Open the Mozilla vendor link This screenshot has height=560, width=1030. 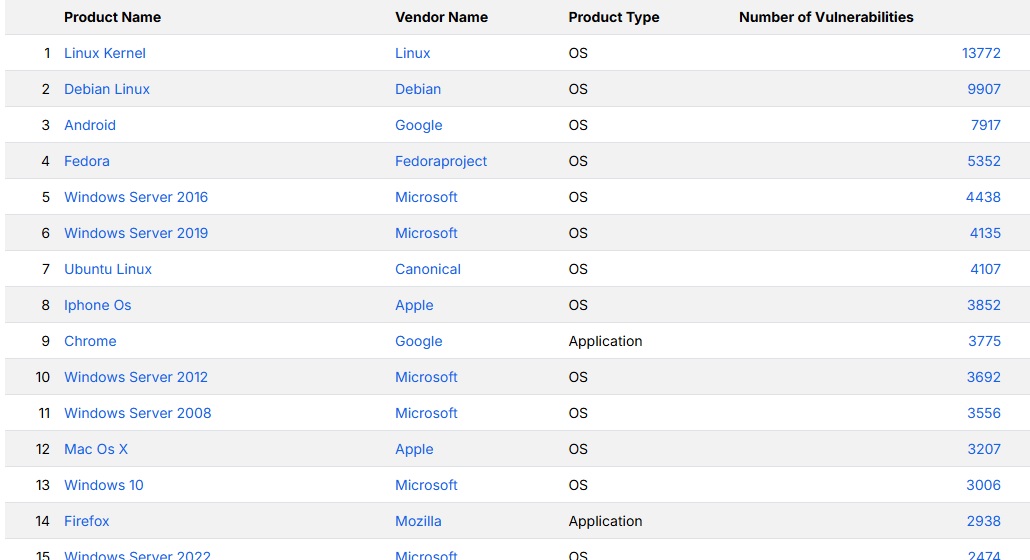(418, 521)
